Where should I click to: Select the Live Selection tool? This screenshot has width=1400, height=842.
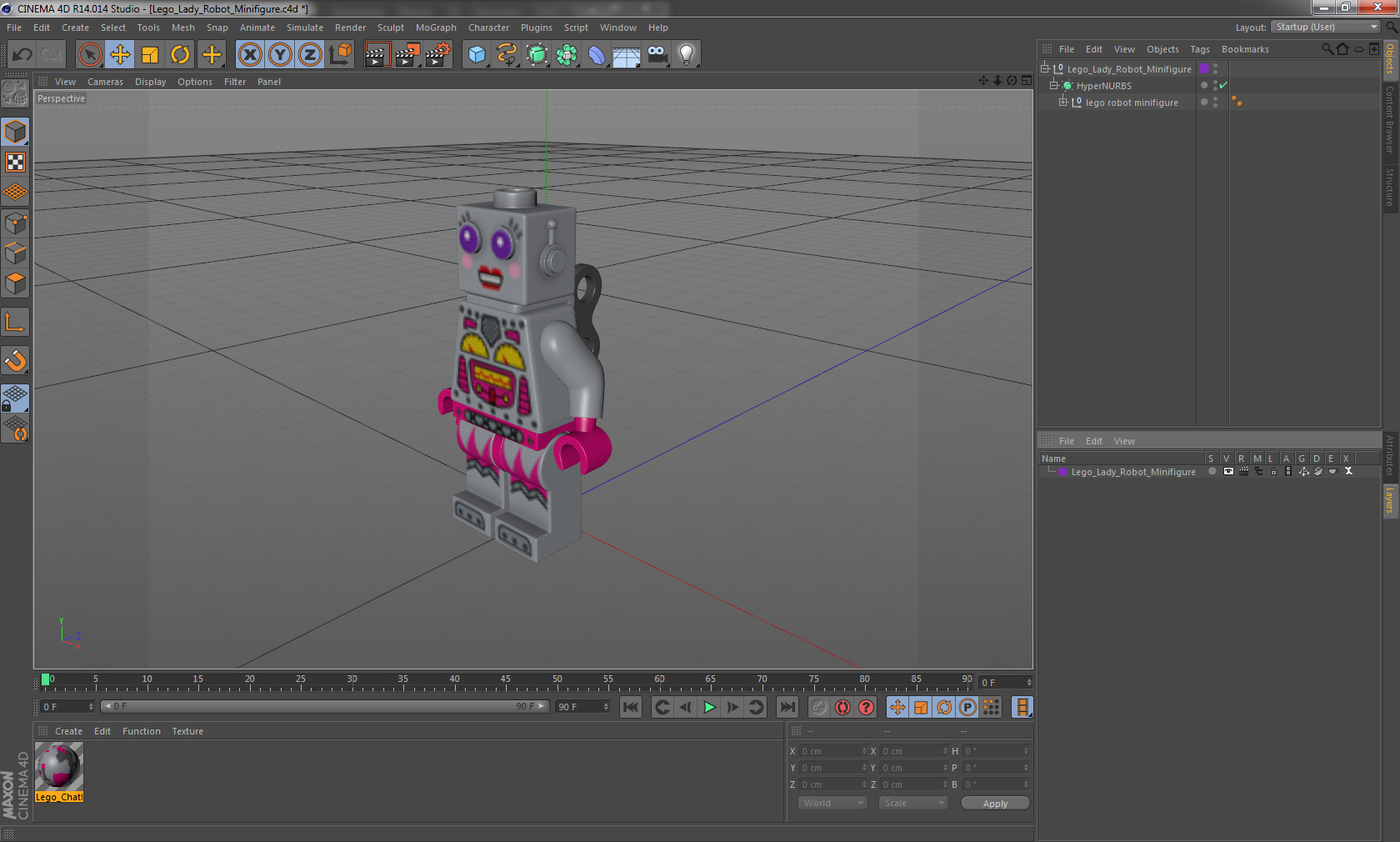click(90, 55)
